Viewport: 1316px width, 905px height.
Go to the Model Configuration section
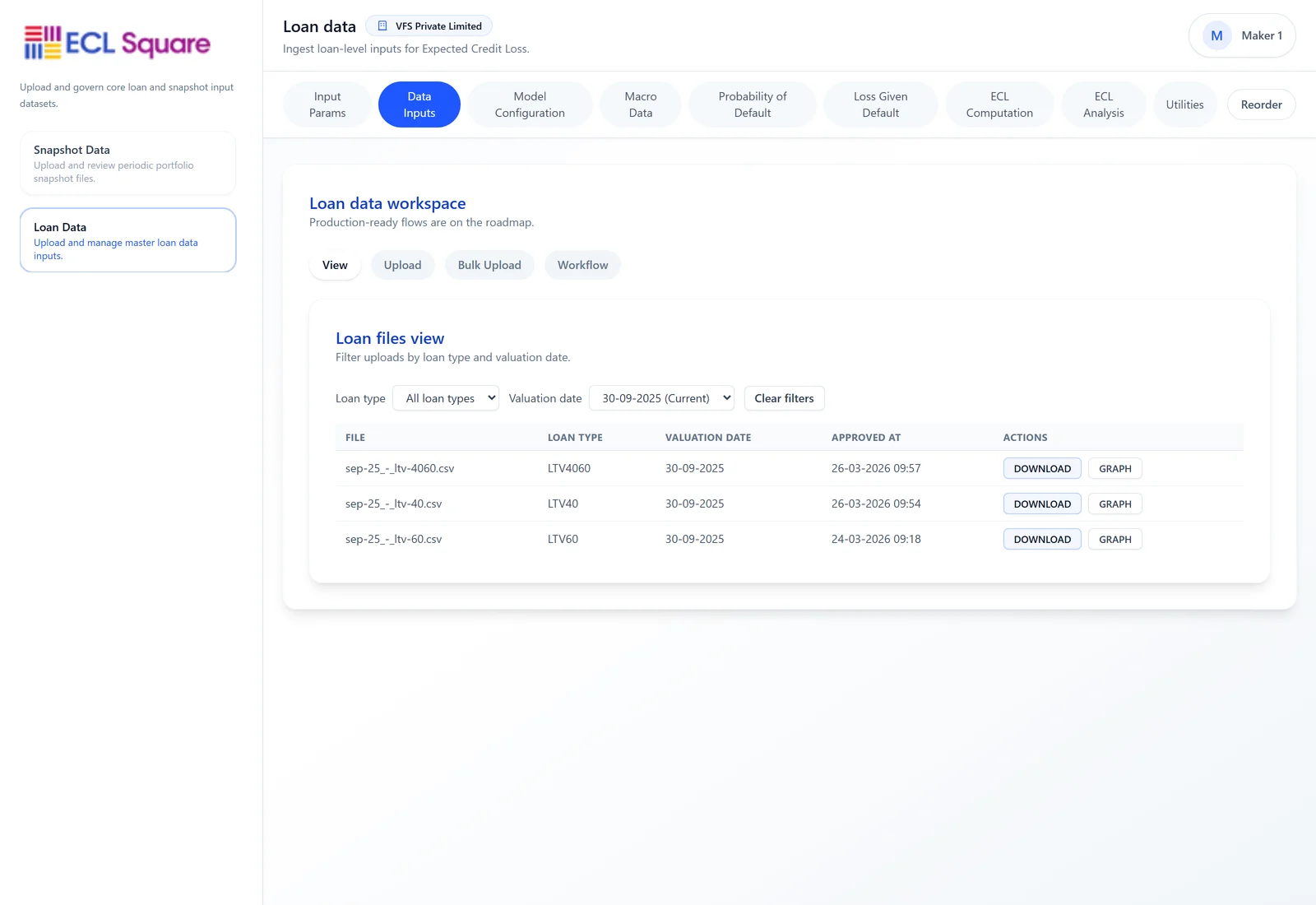click(x=530, y=104)
